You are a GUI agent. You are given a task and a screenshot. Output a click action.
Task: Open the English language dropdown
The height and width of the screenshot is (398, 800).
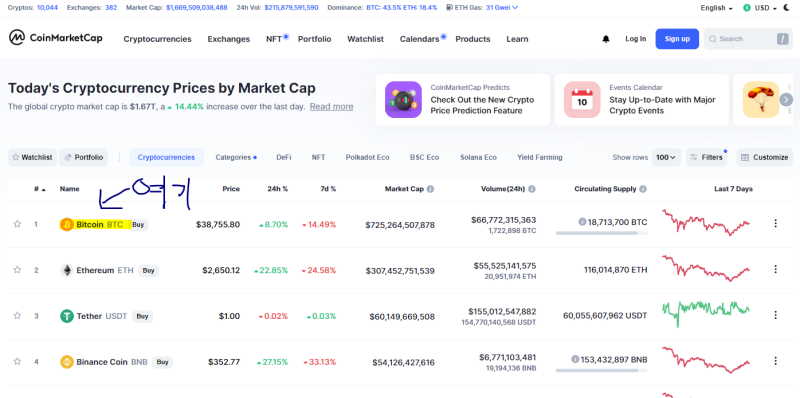coord(717,8)
